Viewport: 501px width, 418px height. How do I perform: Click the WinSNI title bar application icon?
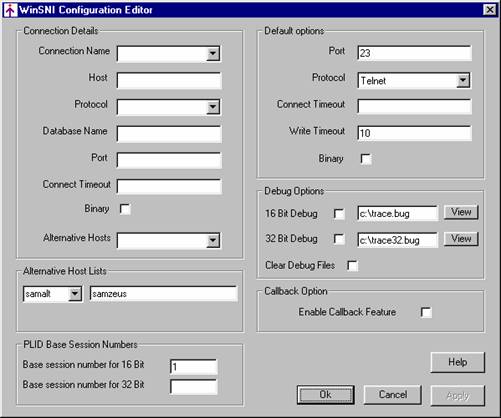click(10, 10)
